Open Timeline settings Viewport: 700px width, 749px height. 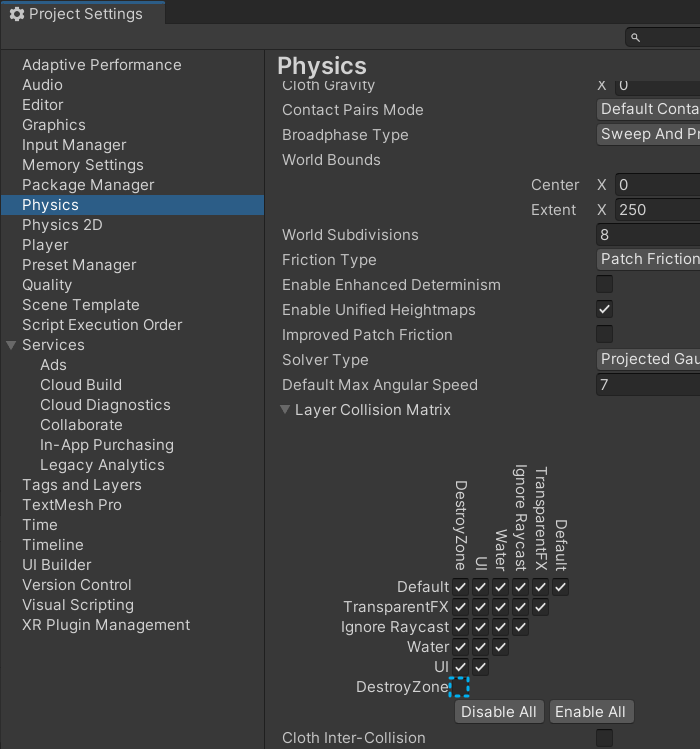53,546
